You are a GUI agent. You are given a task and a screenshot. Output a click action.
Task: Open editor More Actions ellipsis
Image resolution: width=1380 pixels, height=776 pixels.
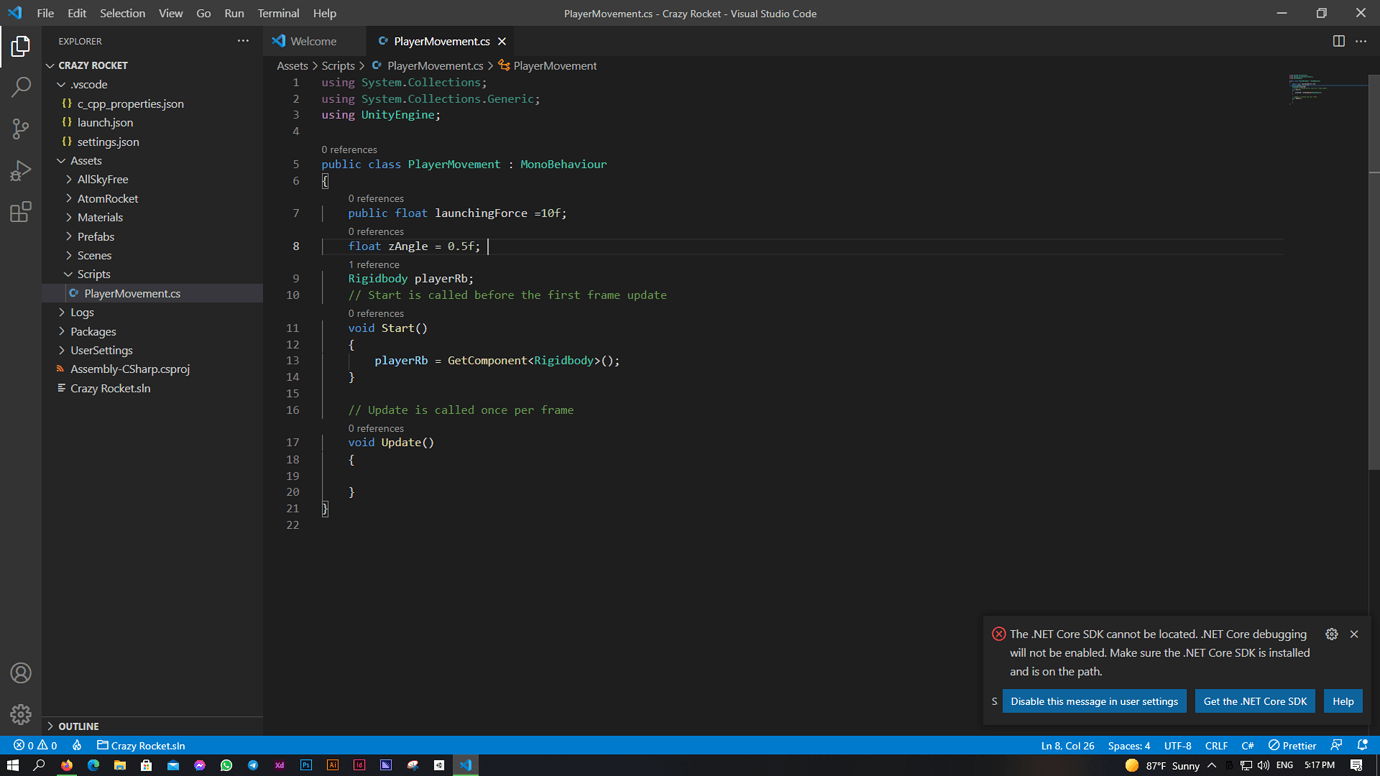(x=1361, y=41)
